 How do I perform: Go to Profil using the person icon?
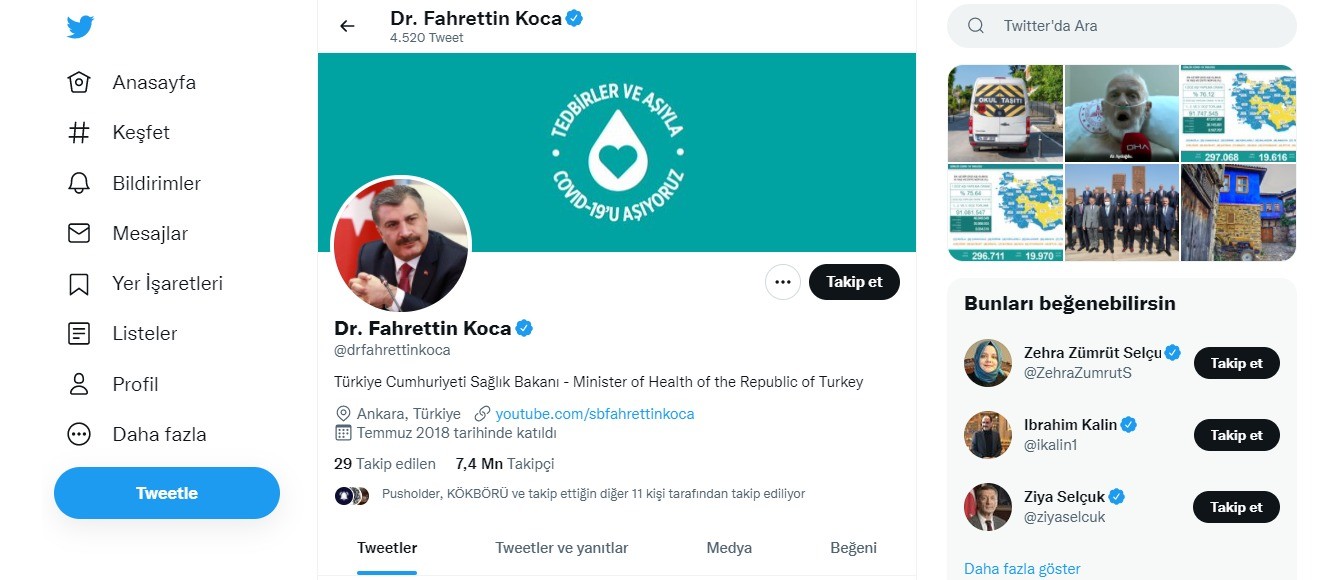tap(80, 383)
